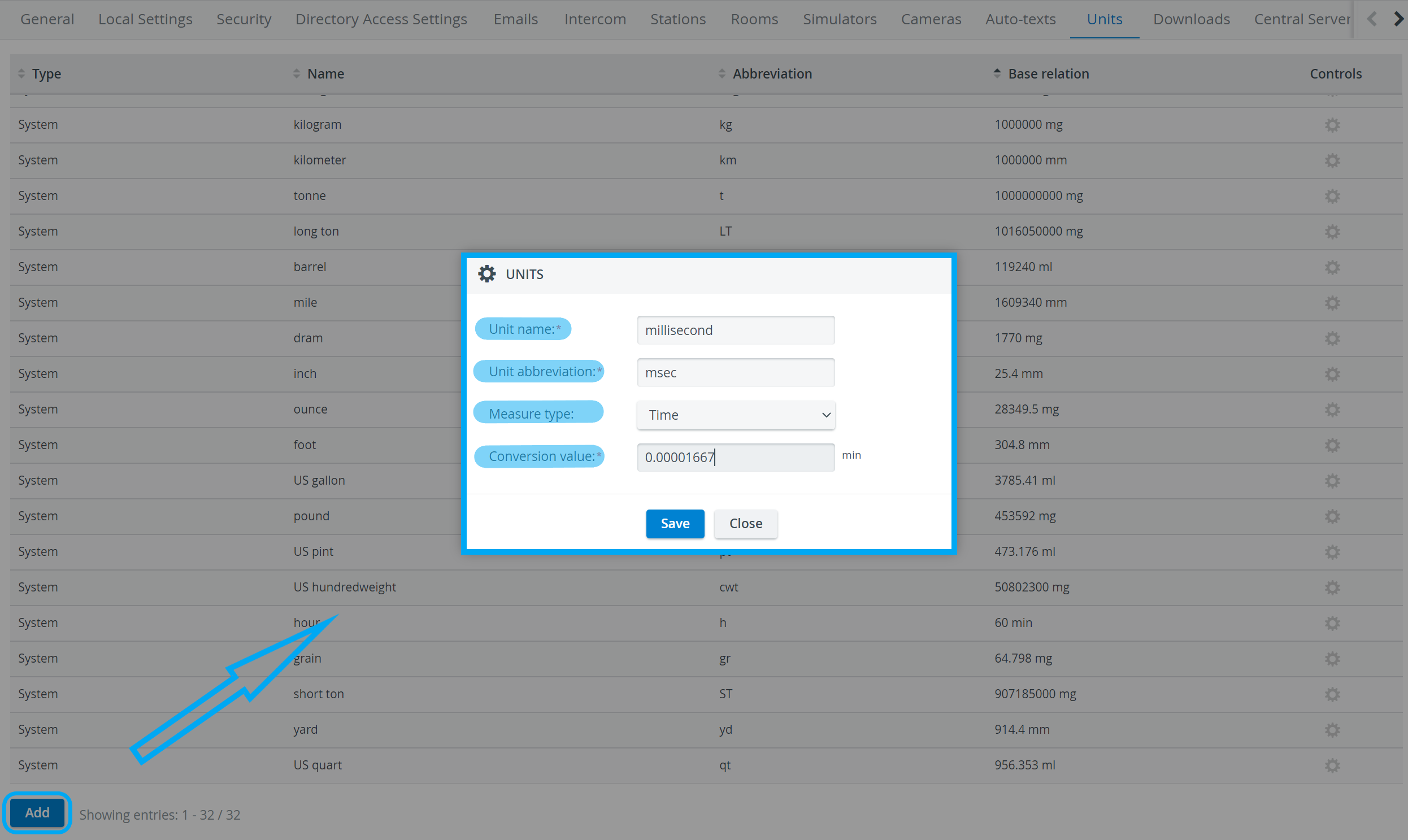
Task: Switch to the Cameras tab
Action: (931, 19)
